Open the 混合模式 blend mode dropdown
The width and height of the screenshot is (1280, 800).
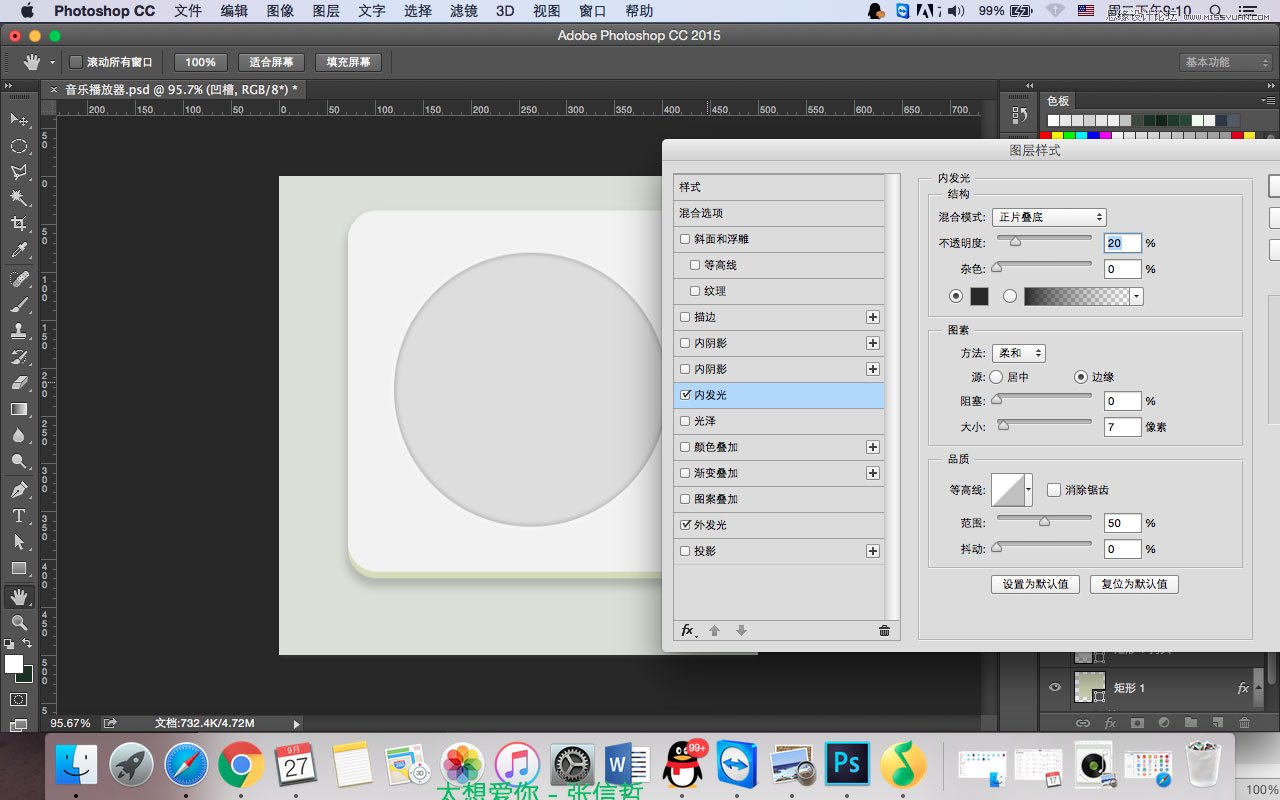[1049, 217]
